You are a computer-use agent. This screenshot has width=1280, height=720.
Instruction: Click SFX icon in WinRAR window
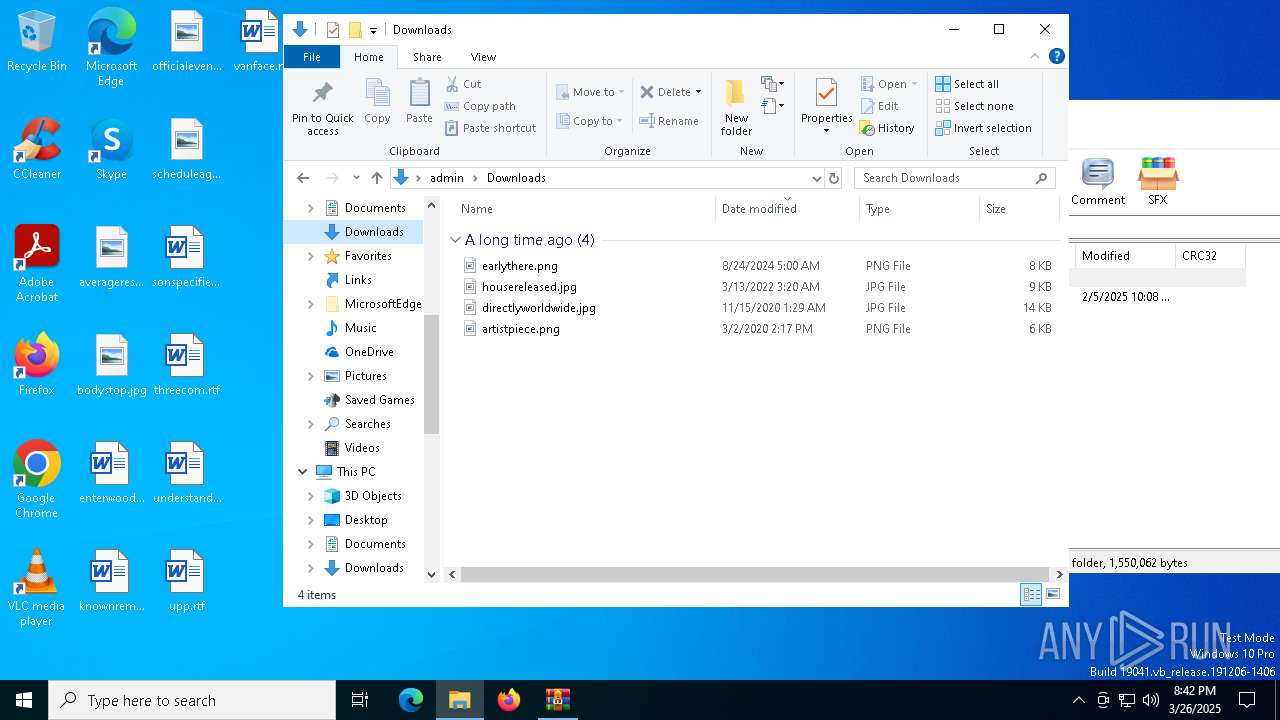pos(1157,183)
